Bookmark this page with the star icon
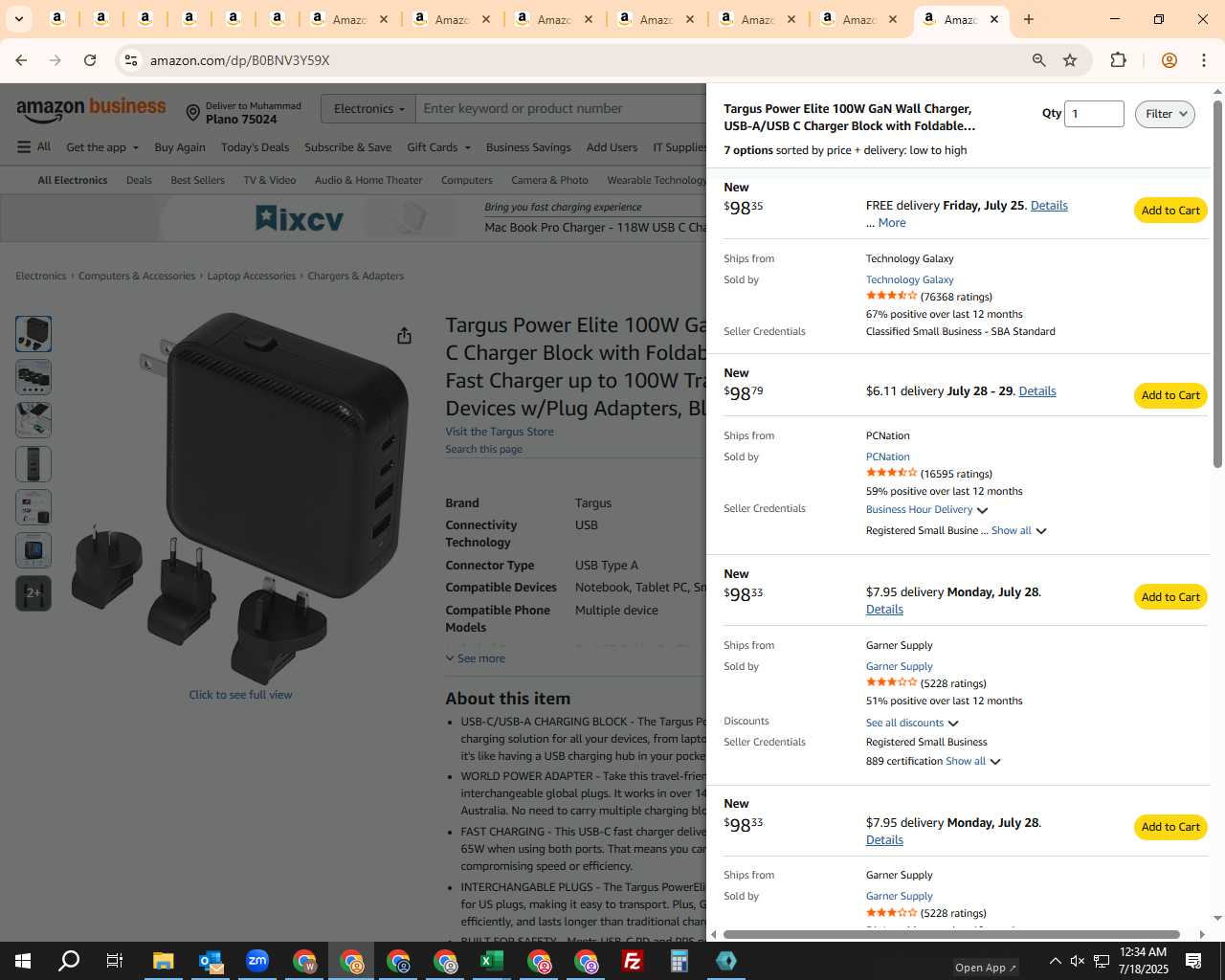Screen dimensions: 1225x980 click(x=1070, y=60)
